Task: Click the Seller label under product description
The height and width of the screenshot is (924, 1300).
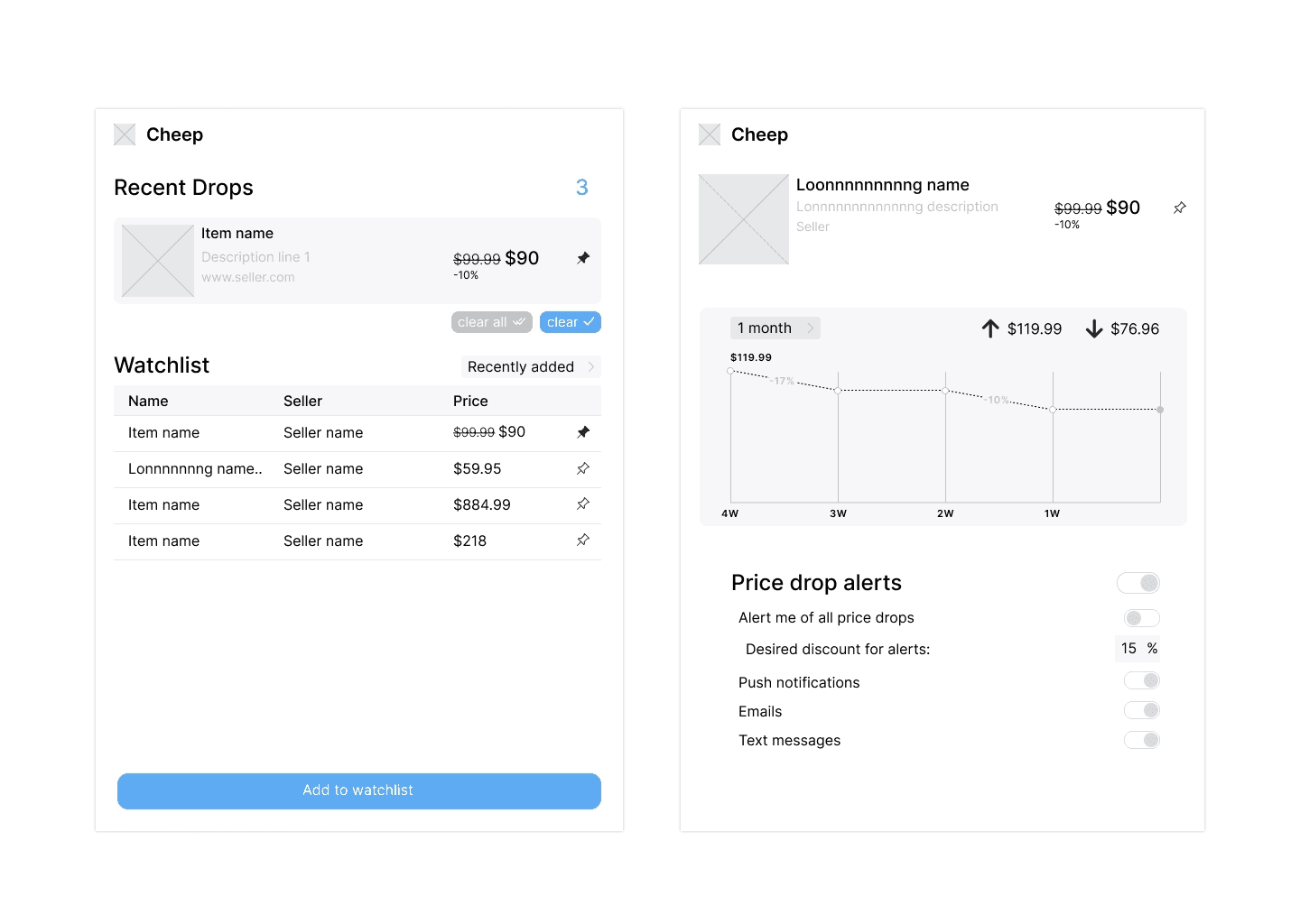Action: click(x=812, y=226)
